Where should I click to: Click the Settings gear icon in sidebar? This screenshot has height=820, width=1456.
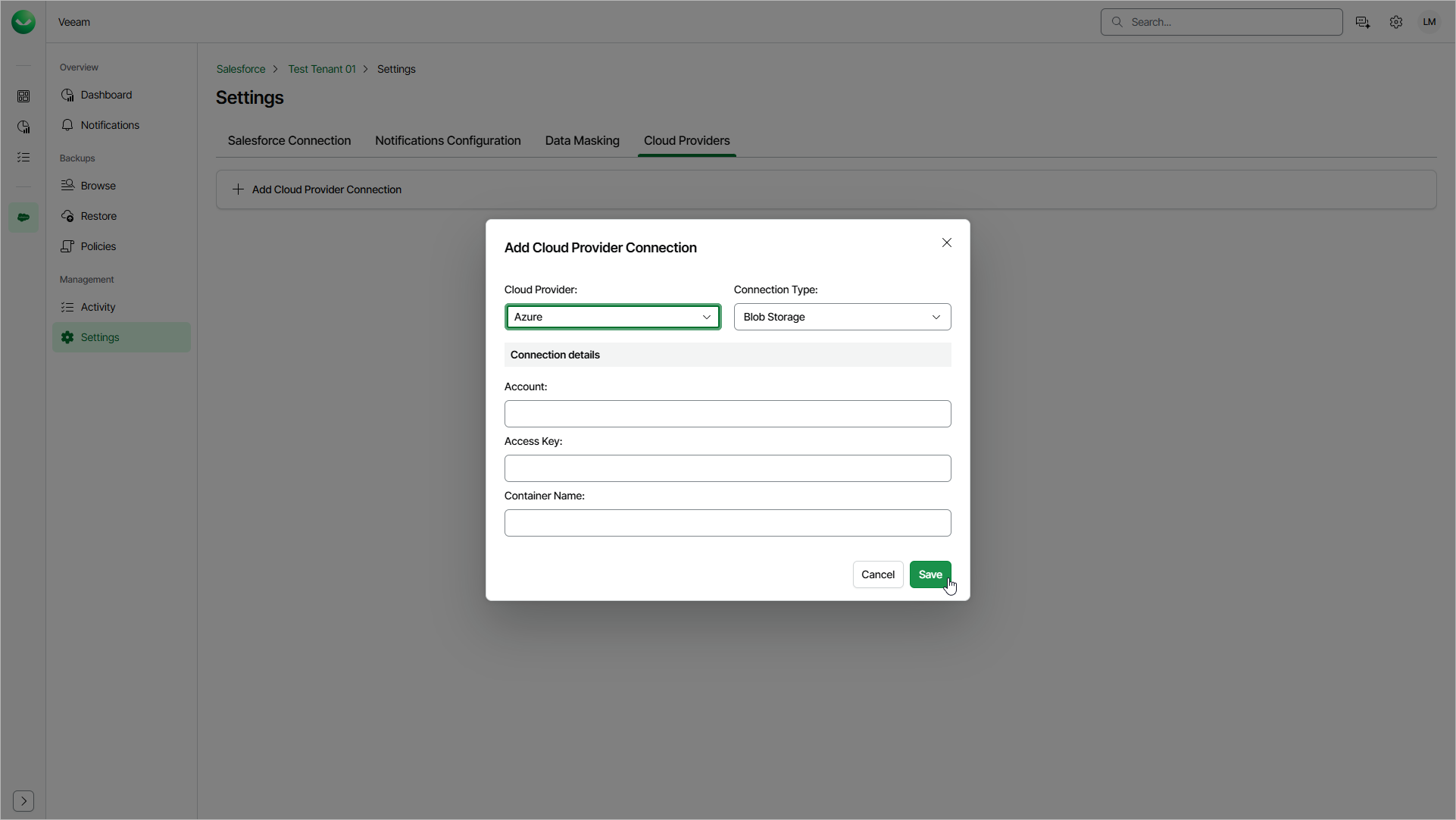(67, 337)
